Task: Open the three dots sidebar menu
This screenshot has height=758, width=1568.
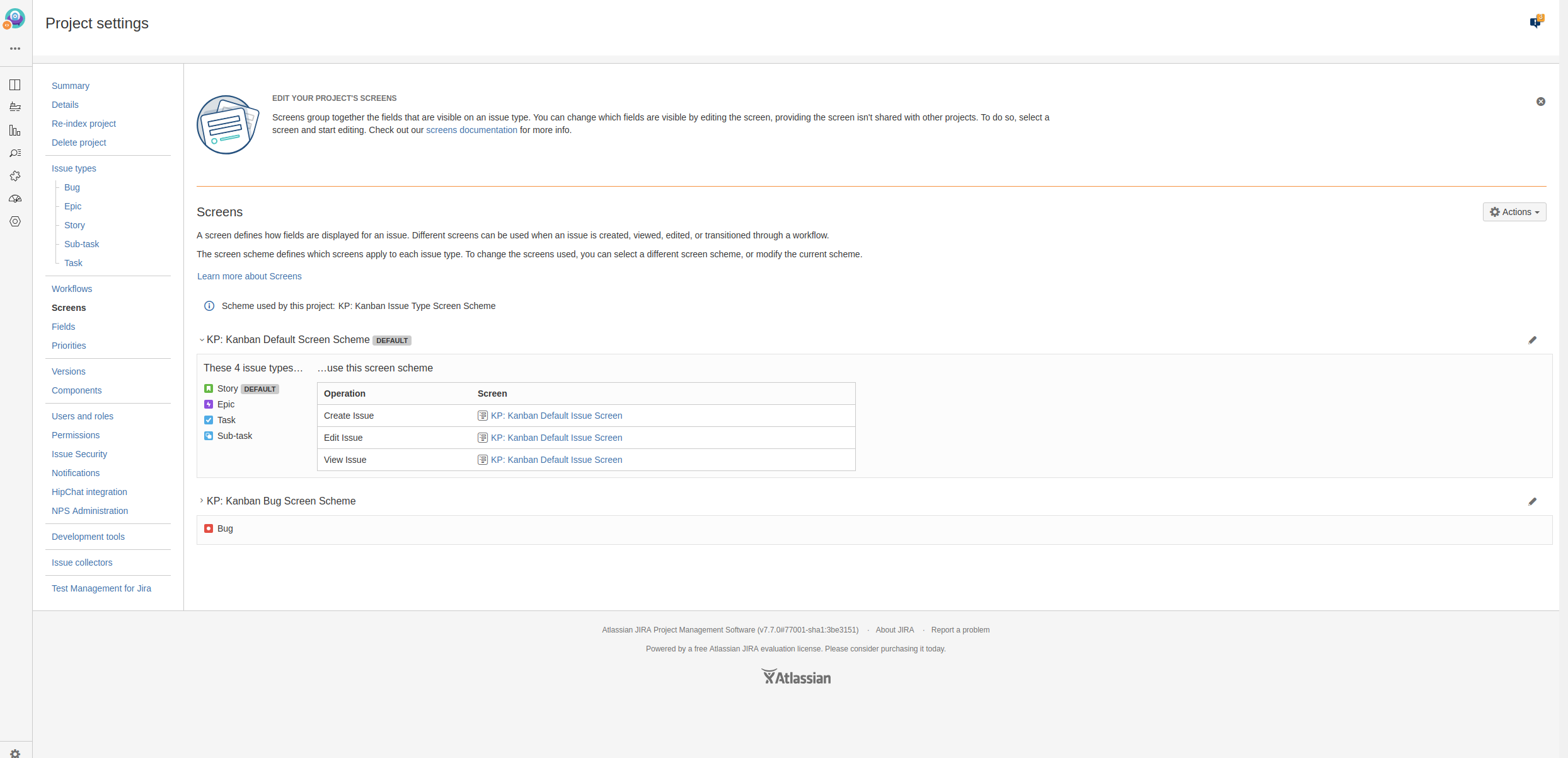Action: tap(15, 49)
